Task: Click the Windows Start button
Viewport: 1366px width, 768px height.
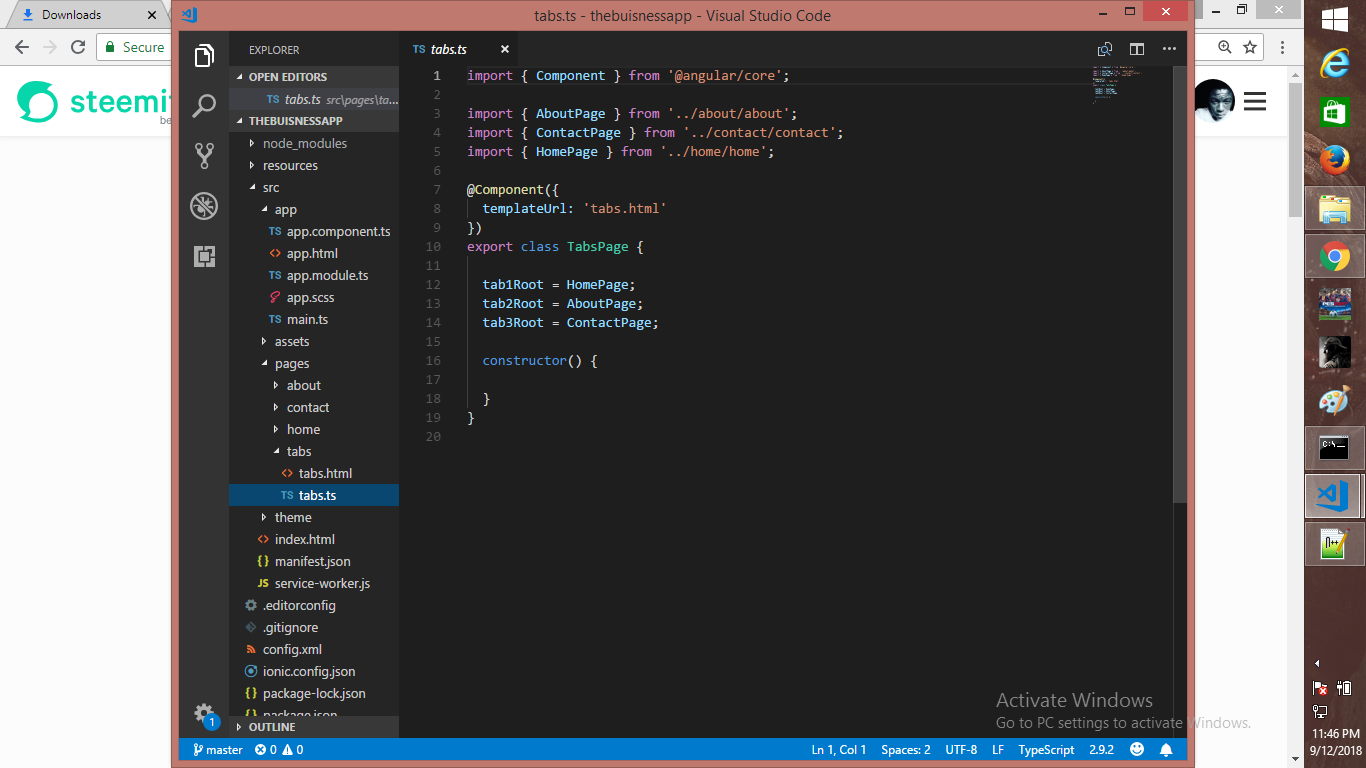Action: tap(1335, 20)
